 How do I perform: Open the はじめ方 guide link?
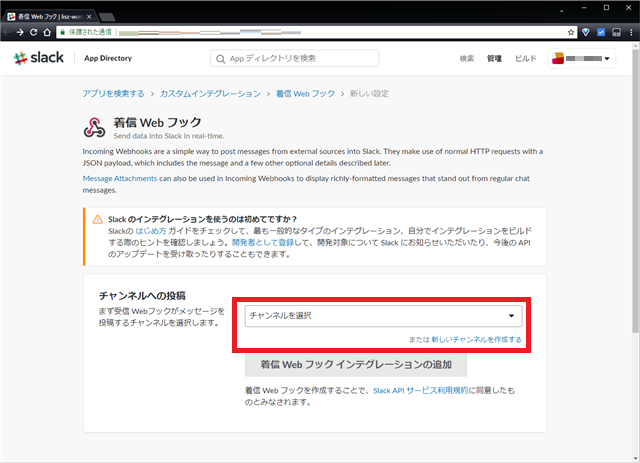[x=151, y=231]
